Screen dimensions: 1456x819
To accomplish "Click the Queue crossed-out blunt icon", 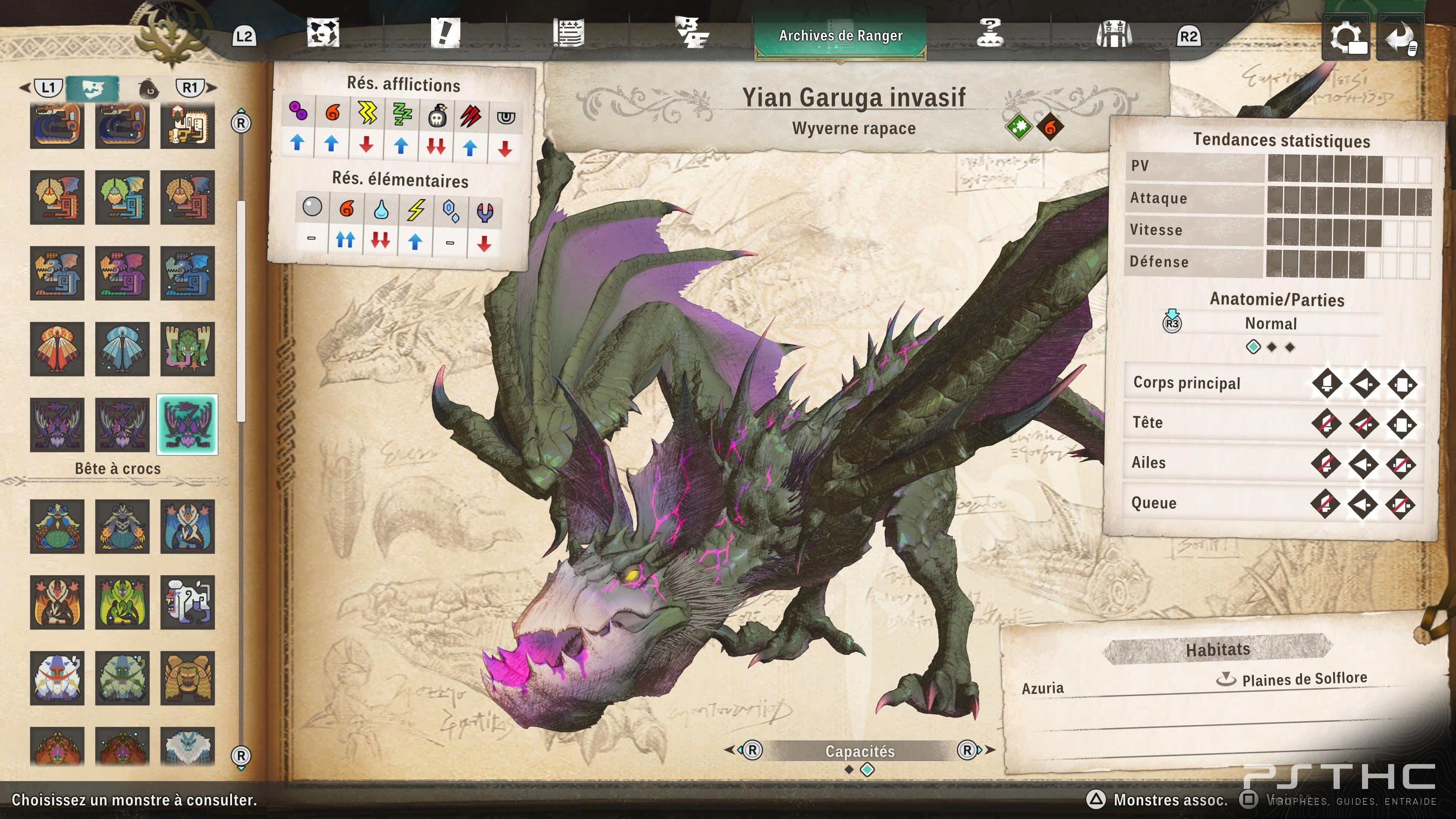I will [x=1400, y=505].
